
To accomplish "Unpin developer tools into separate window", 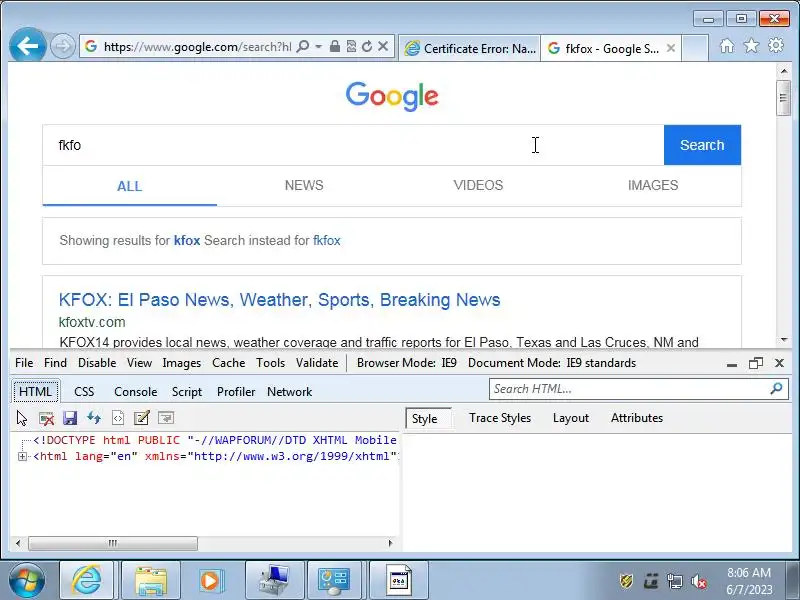I will click(x=756, y=363).
